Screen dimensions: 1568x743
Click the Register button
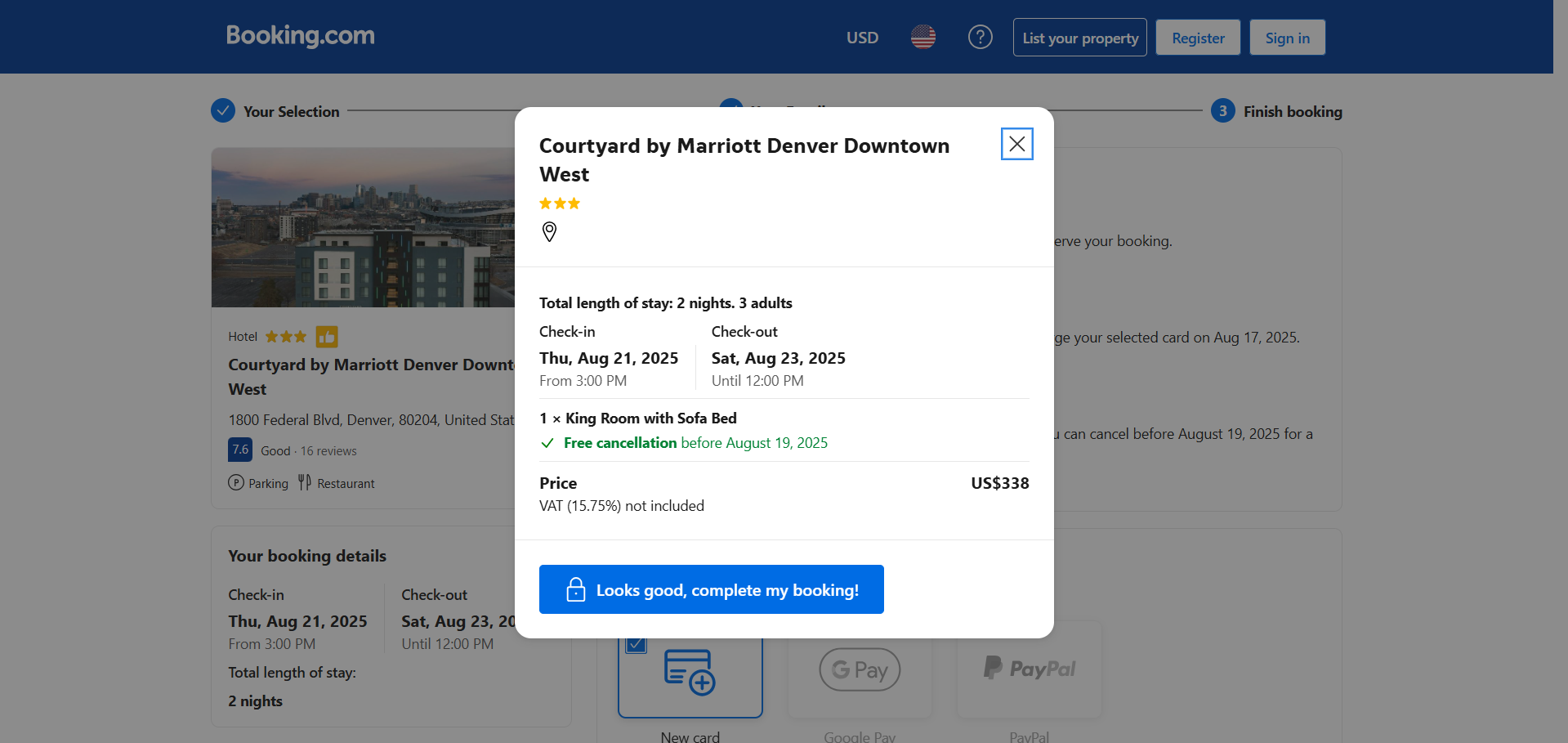click(1198, 38)
